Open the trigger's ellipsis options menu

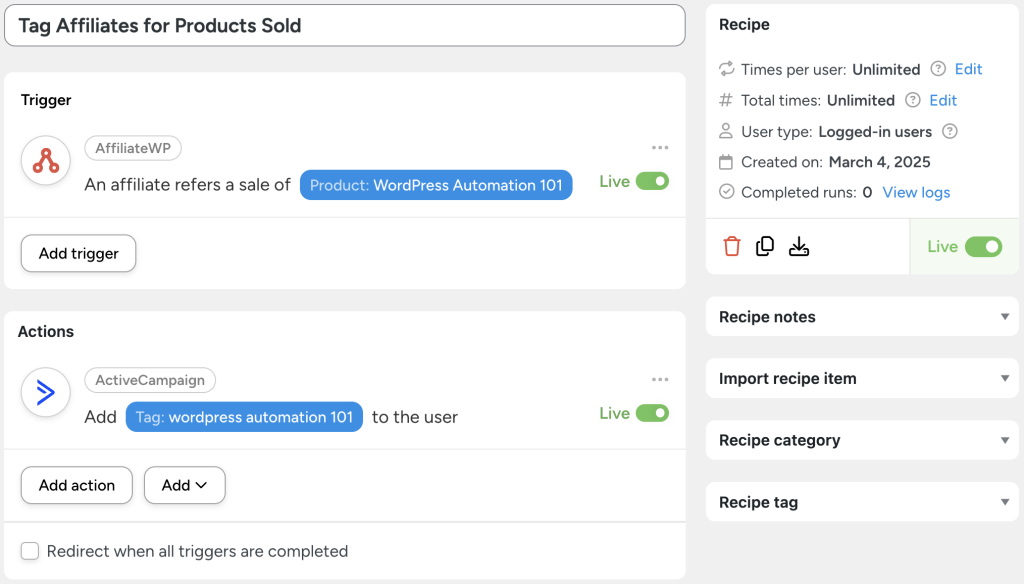(x=660, y=146)
